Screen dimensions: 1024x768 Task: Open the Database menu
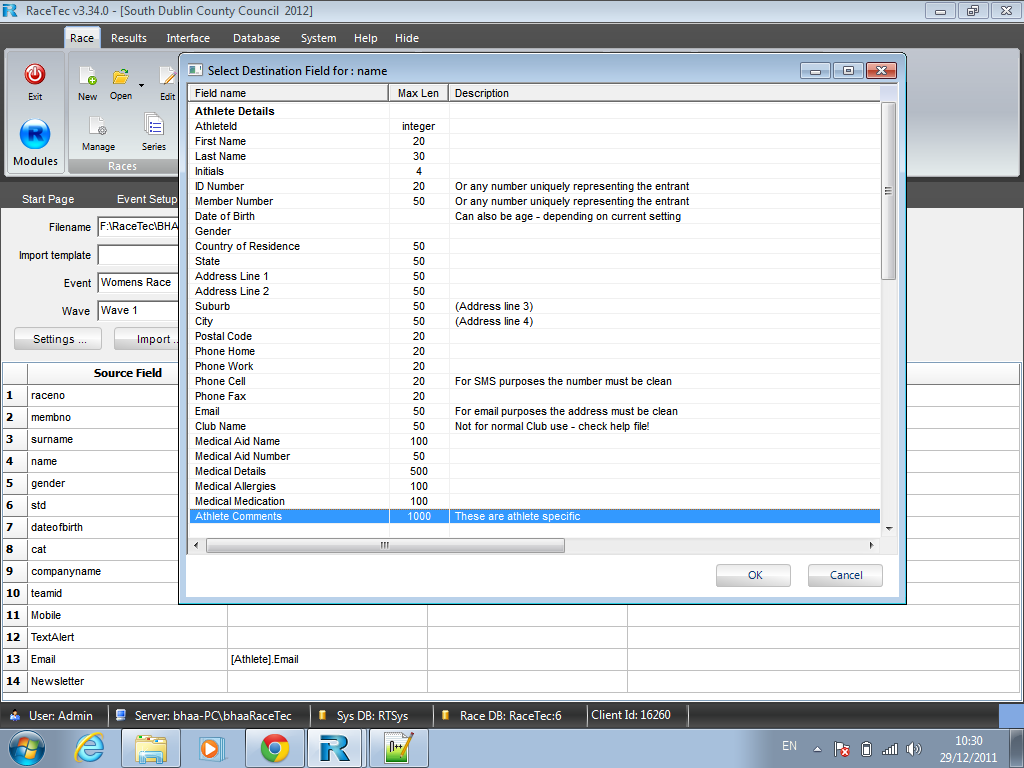point(256,38)
